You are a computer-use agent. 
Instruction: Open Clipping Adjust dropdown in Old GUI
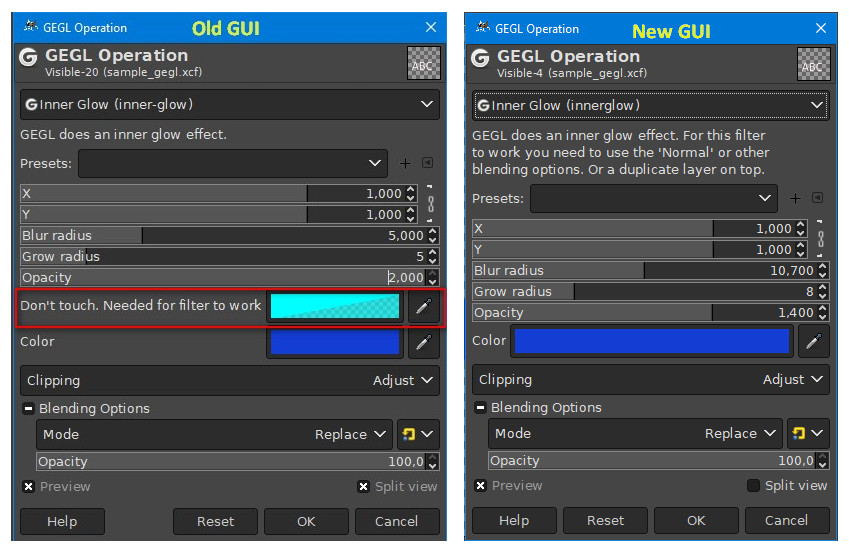[230, 381]
